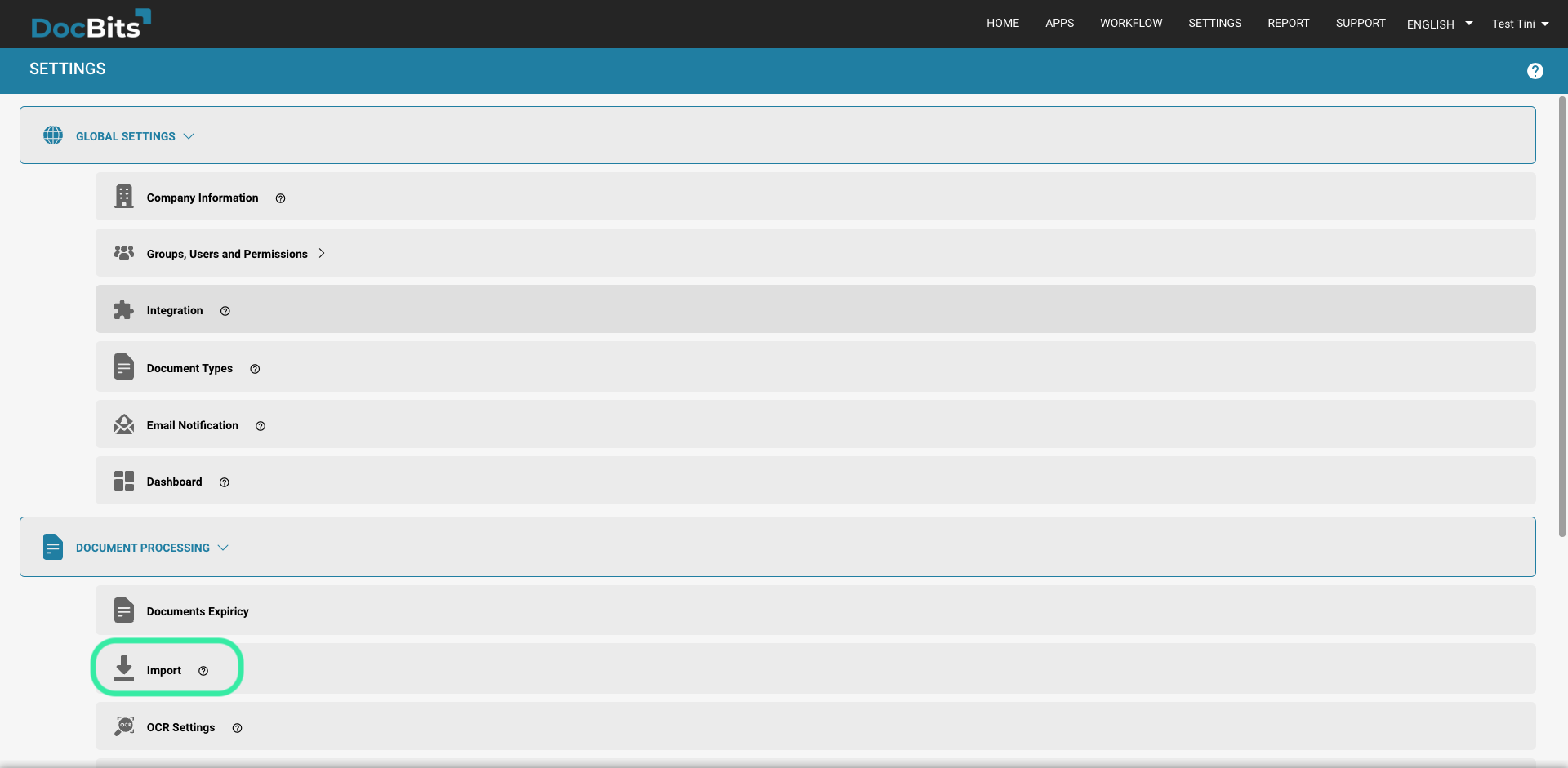Select the OCR Settings scanner icon

(x=124, y=726)
